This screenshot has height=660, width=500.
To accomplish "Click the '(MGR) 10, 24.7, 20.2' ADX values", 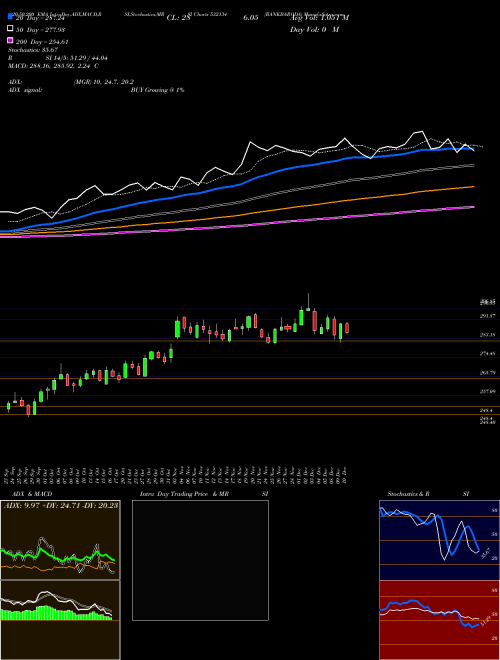I will (104, 82).
